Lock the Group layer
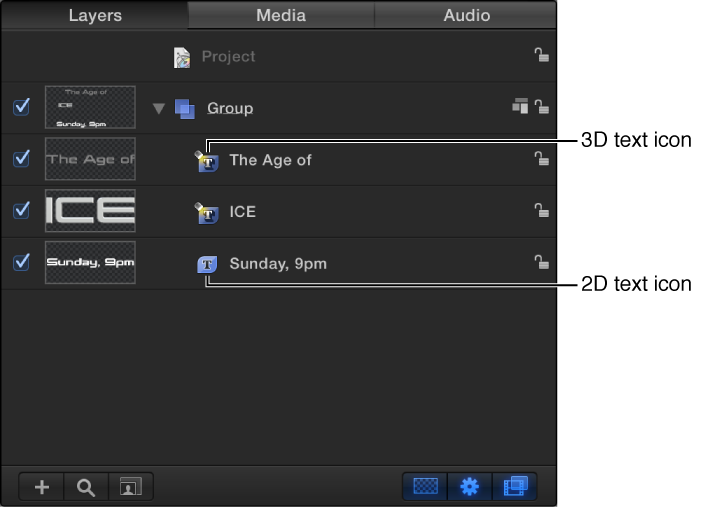The height and width of the screenshot is (508, 708). click(x=541, y=107)
